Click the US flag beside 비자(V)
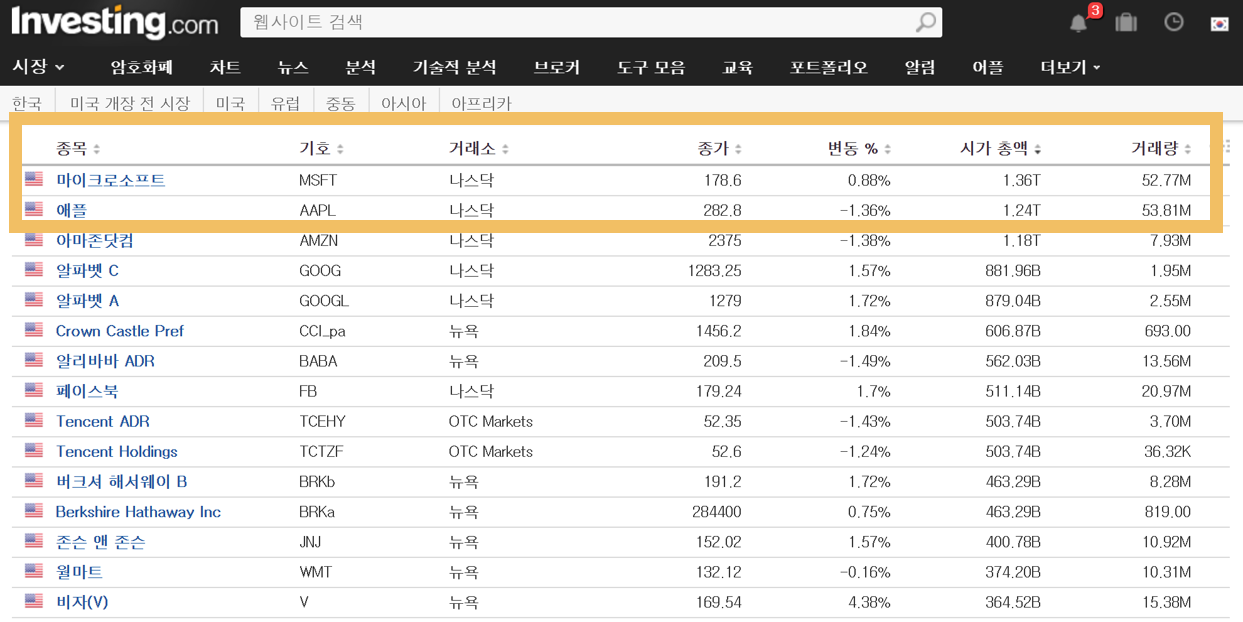This screenshot has height=622, width=1243. [34, 601]
